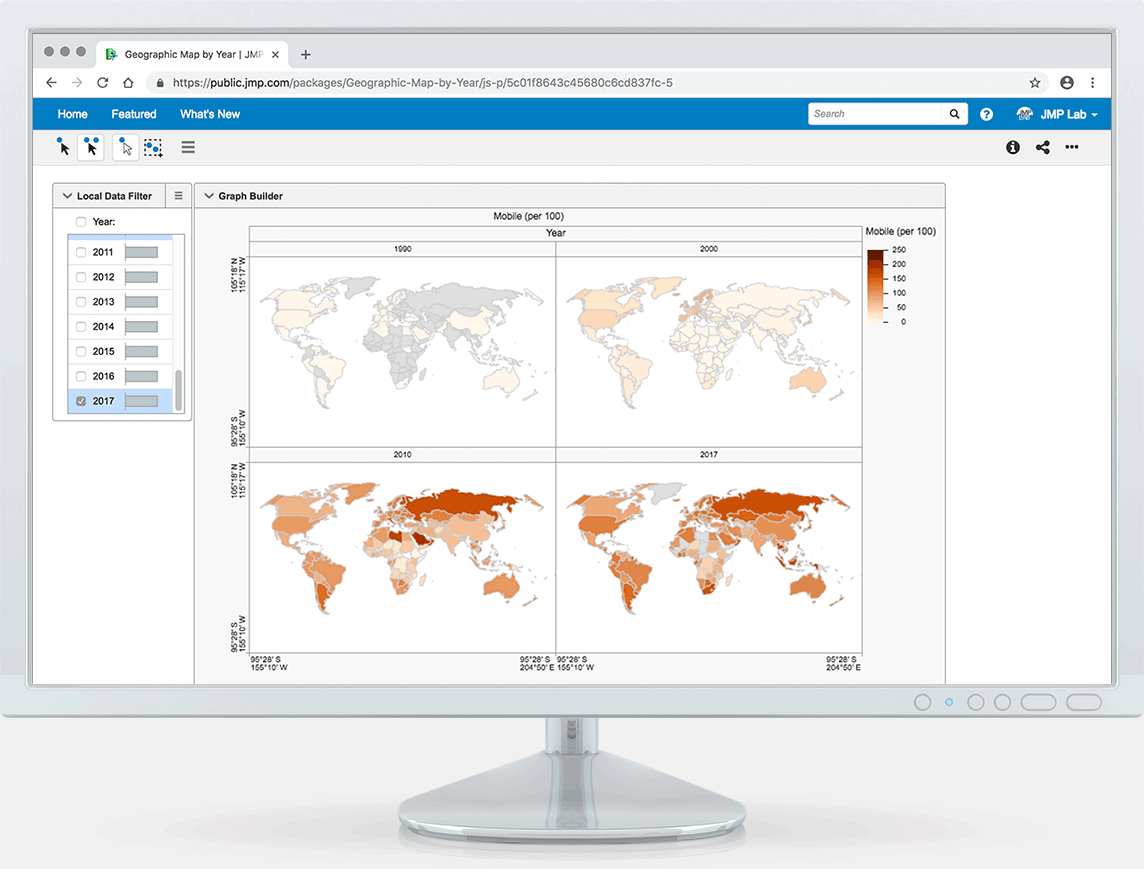Image resolution: width=1144 pixels, height=869 pixels.
Task: Go to the Featured menu item
Action: click(x=134, y=114)
